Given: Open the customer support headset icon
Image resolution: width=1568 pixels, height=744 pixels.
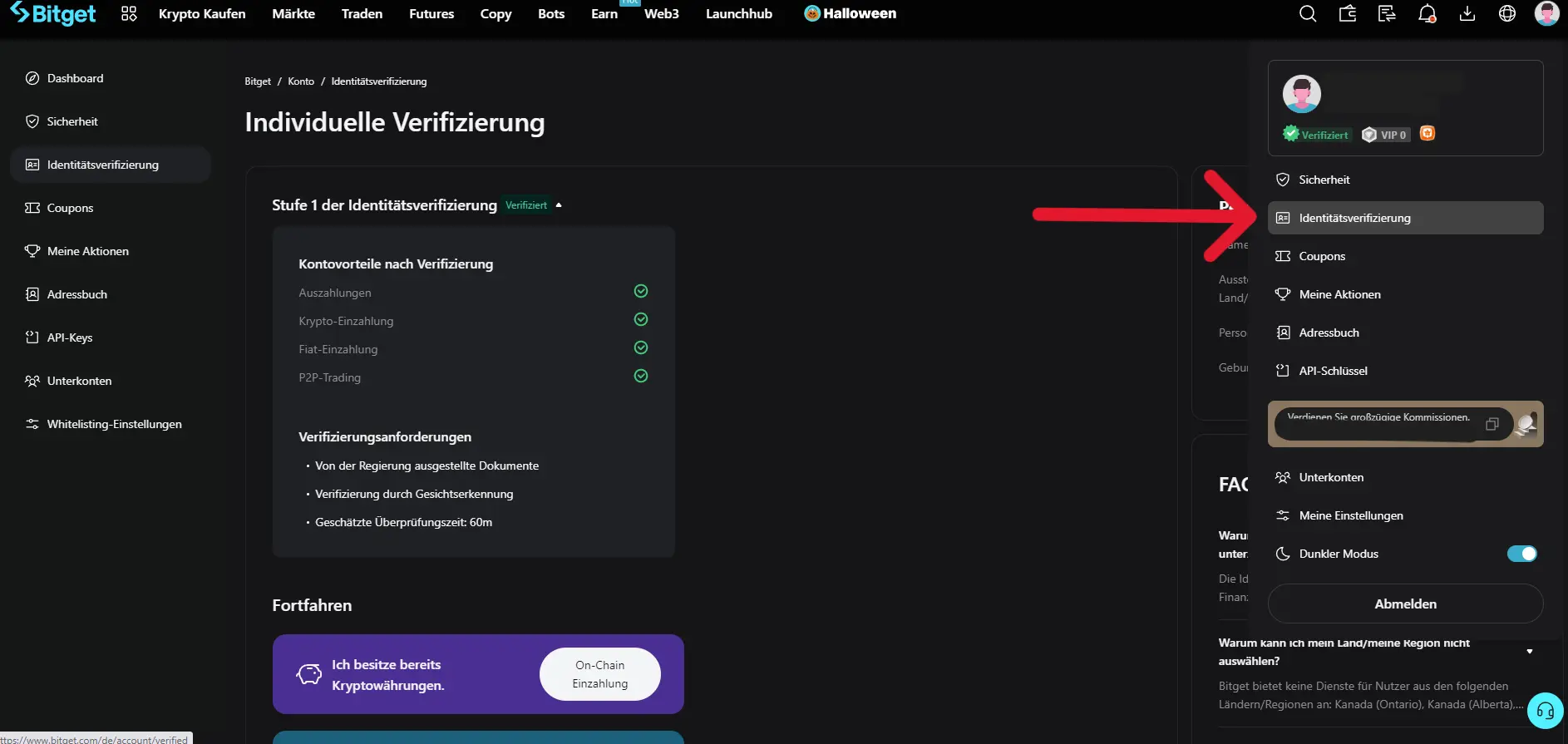Looking at the screenshot, I should (x=1546, y=711).
